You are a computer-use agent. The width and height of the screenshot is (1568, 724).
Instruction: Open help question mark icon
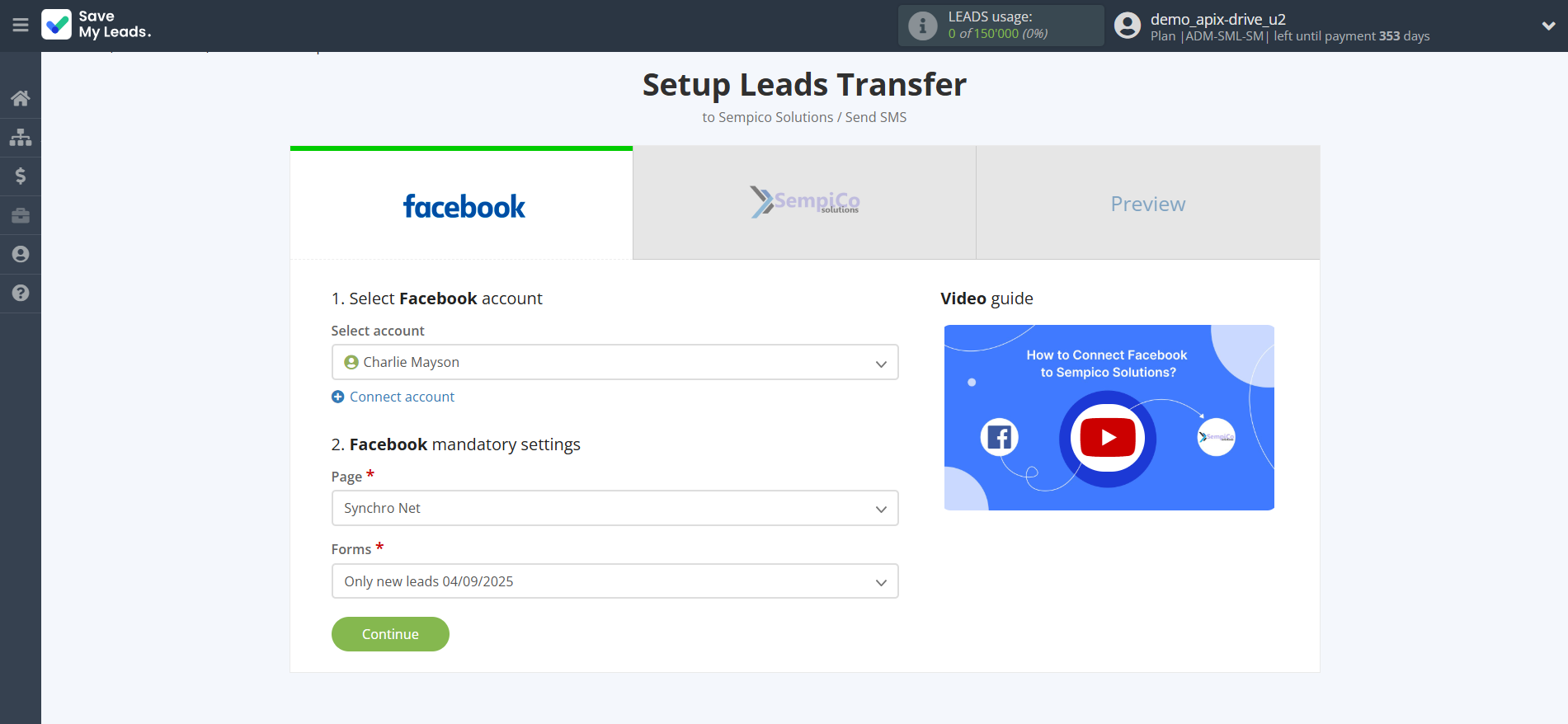pos(21,293)
